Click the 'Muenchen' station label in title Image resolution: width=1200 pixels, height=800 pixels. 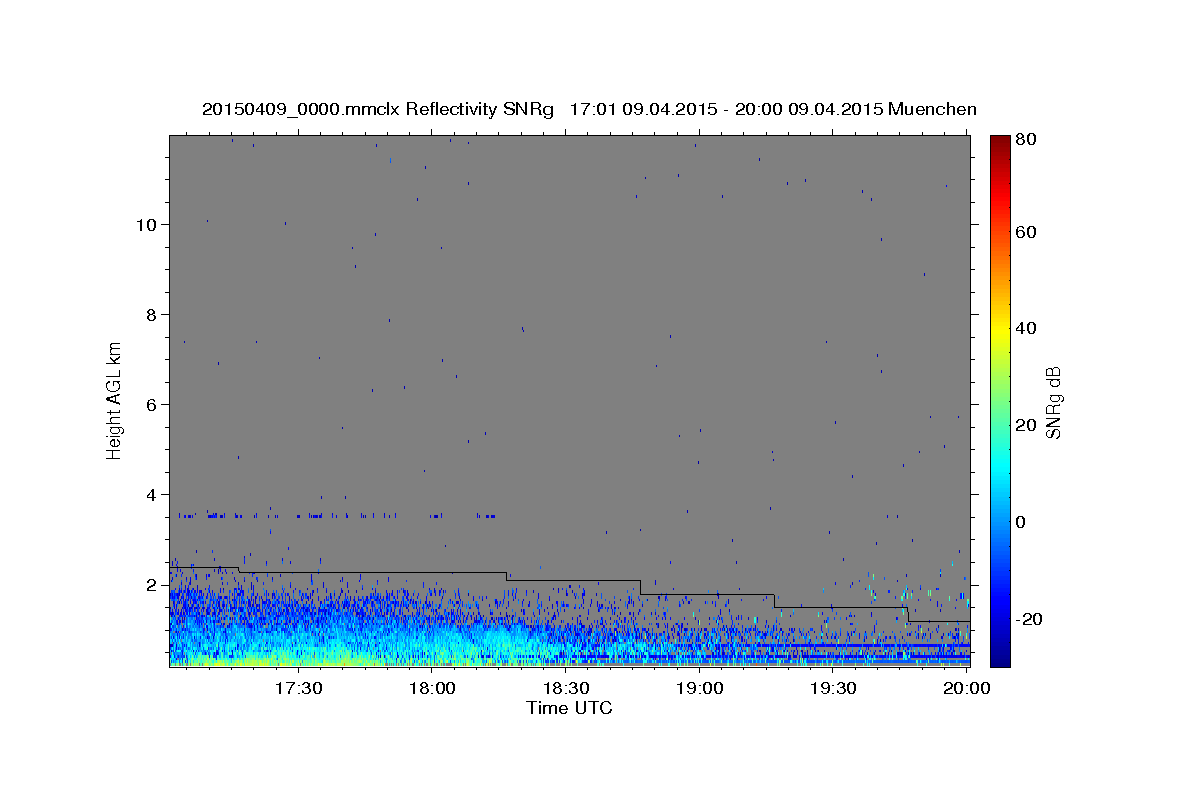[933, 110]
